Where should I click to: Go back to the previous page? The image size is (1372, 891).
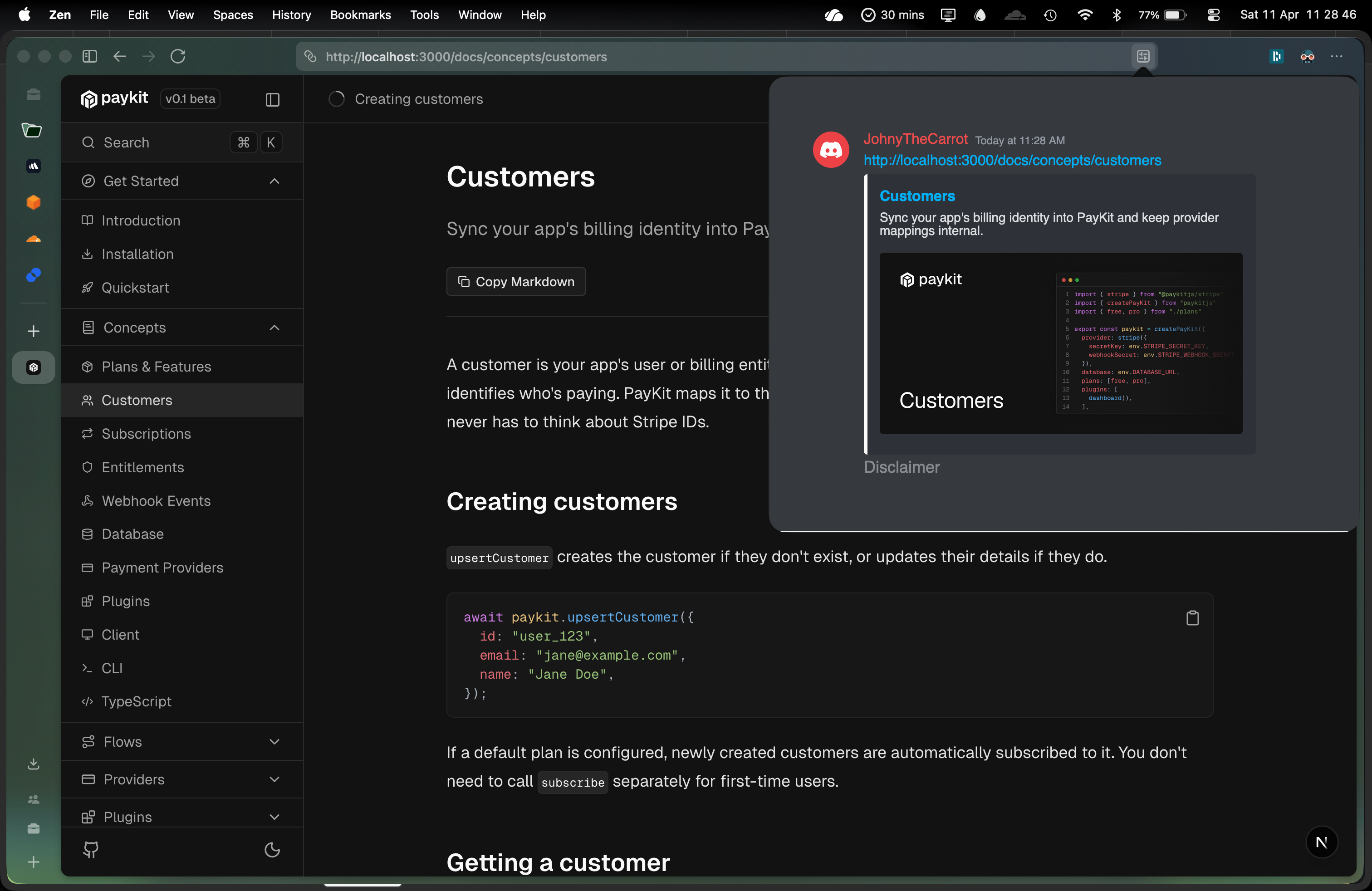pos(119,56)
